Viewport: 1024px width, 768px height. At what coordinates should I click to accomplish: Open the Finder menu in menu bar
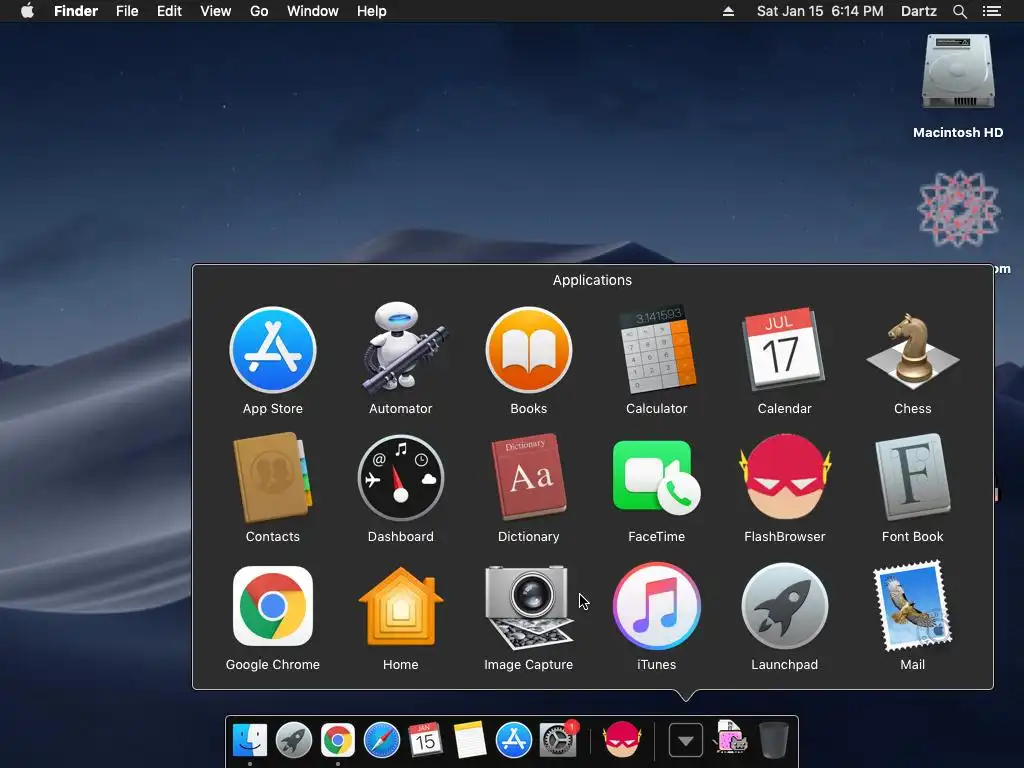tap(76, 11)
